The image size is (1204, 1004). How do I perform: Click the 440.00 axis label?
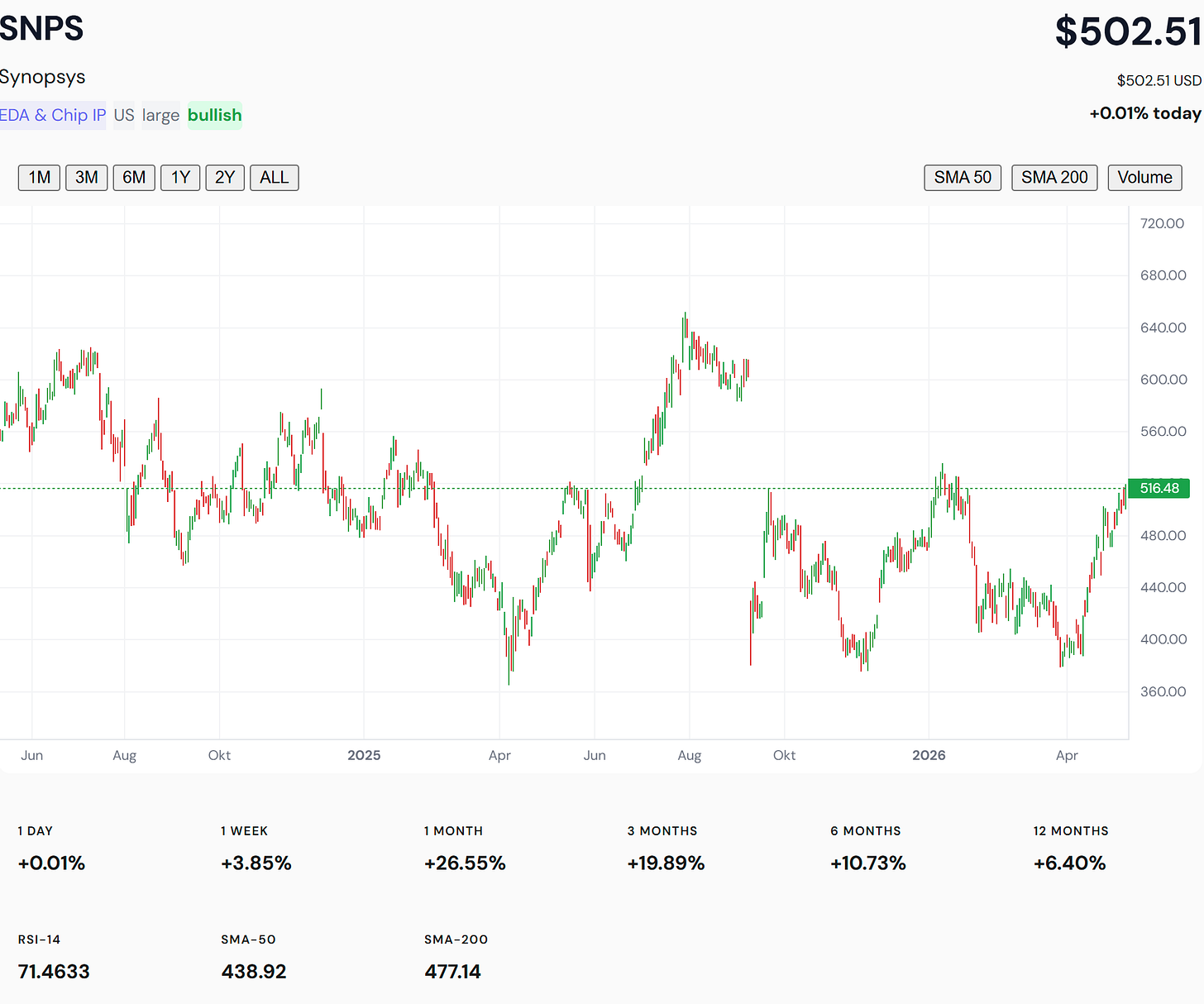click(x=1163, y=588)
